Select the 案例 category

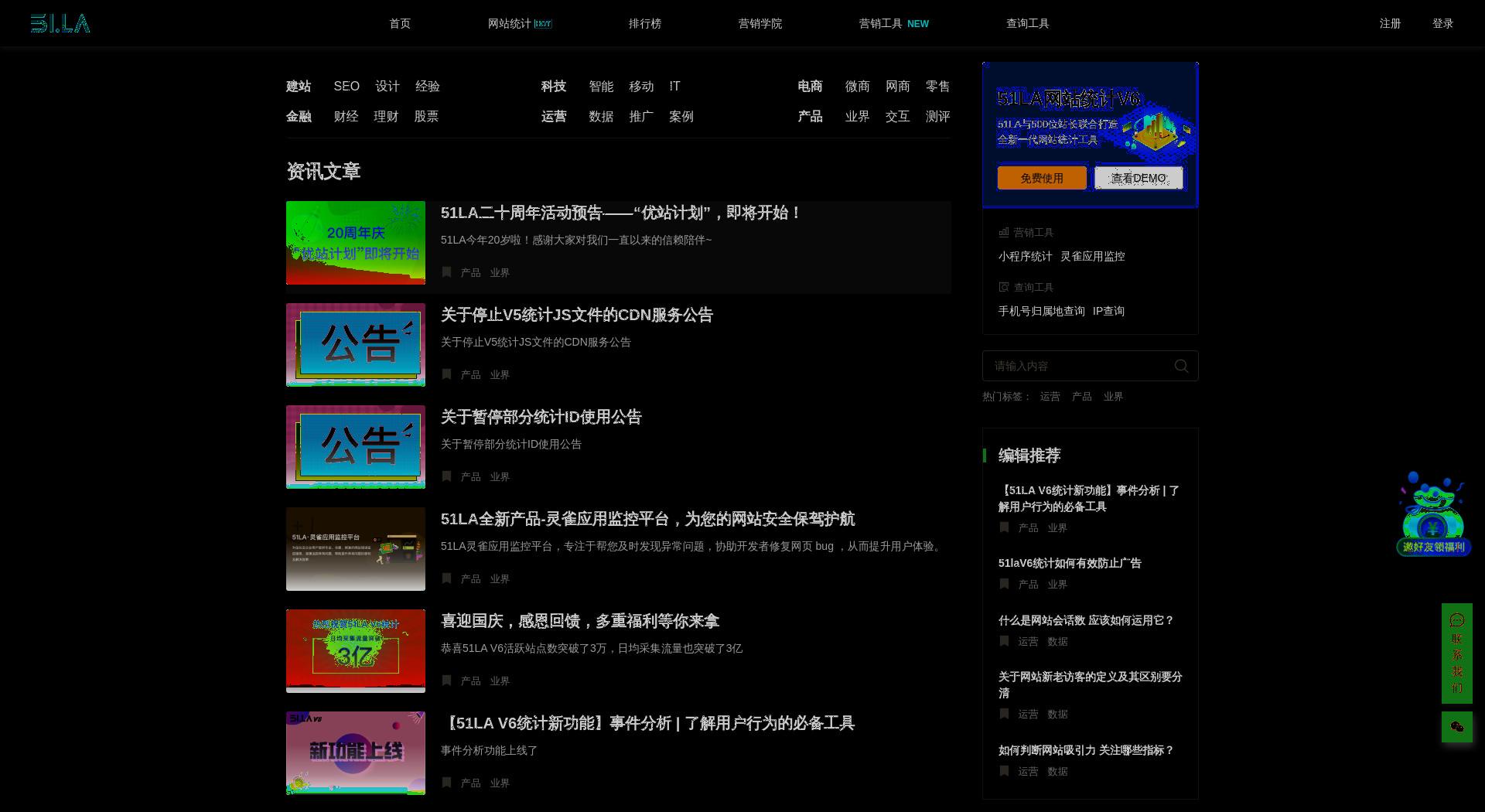tap(681, 116)
